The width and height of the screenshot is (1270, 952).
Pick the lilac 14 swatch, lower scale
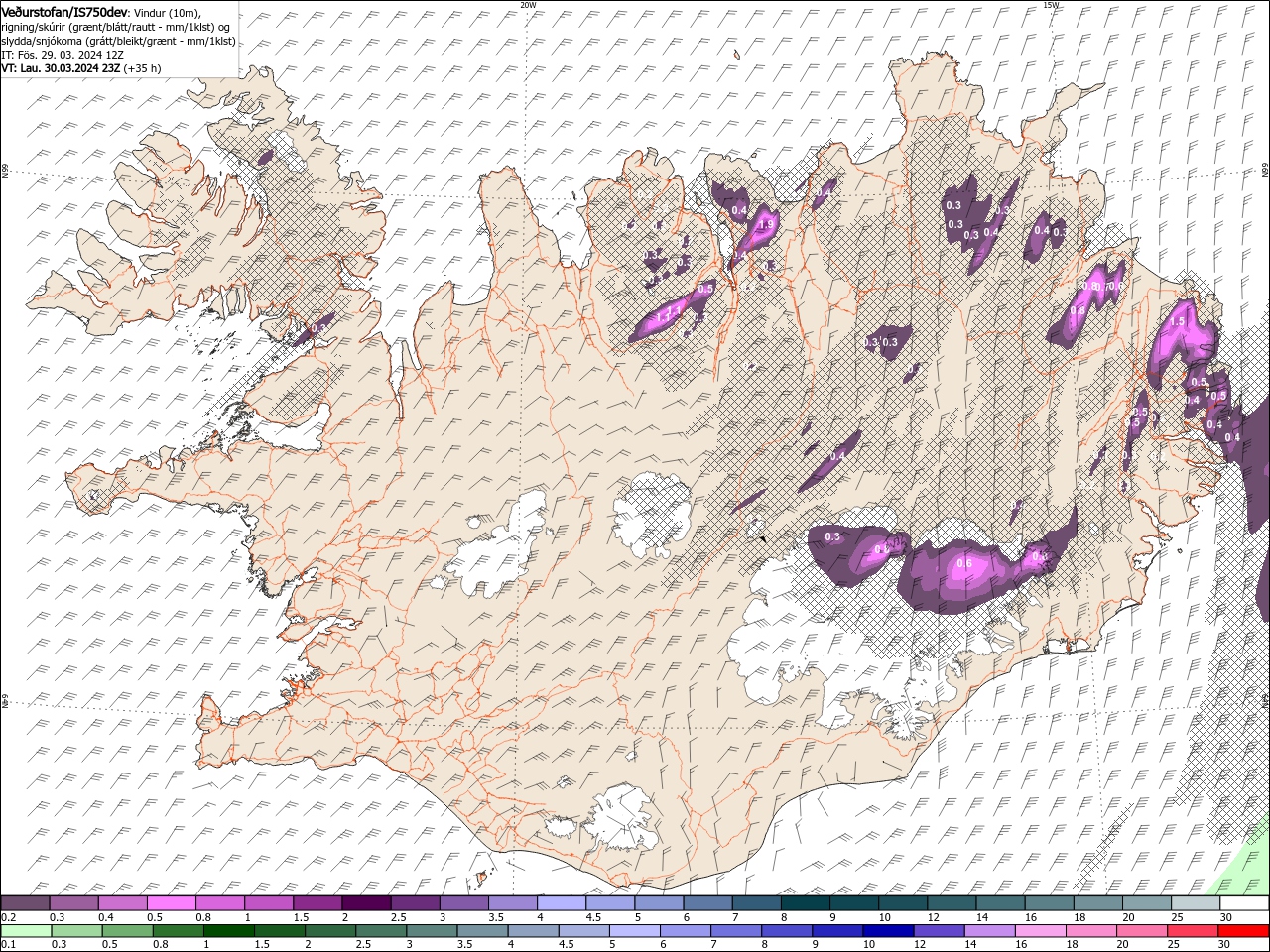pos(990,931)
